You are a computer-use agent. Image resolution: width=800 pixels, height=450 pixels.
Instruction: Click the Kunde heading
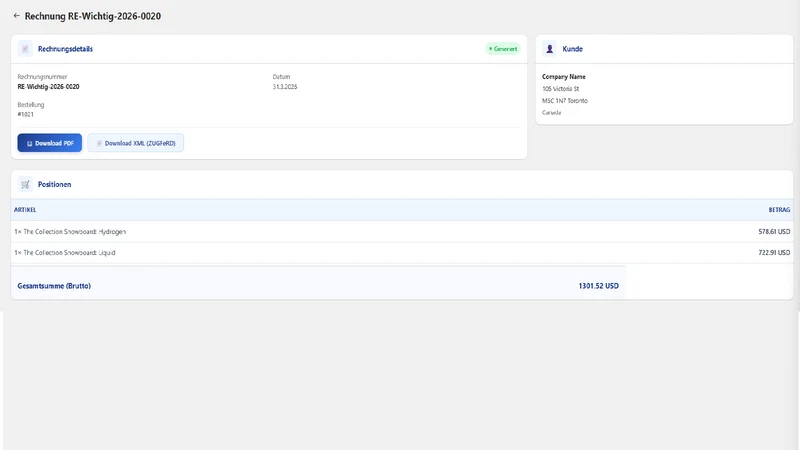point(572,49)
